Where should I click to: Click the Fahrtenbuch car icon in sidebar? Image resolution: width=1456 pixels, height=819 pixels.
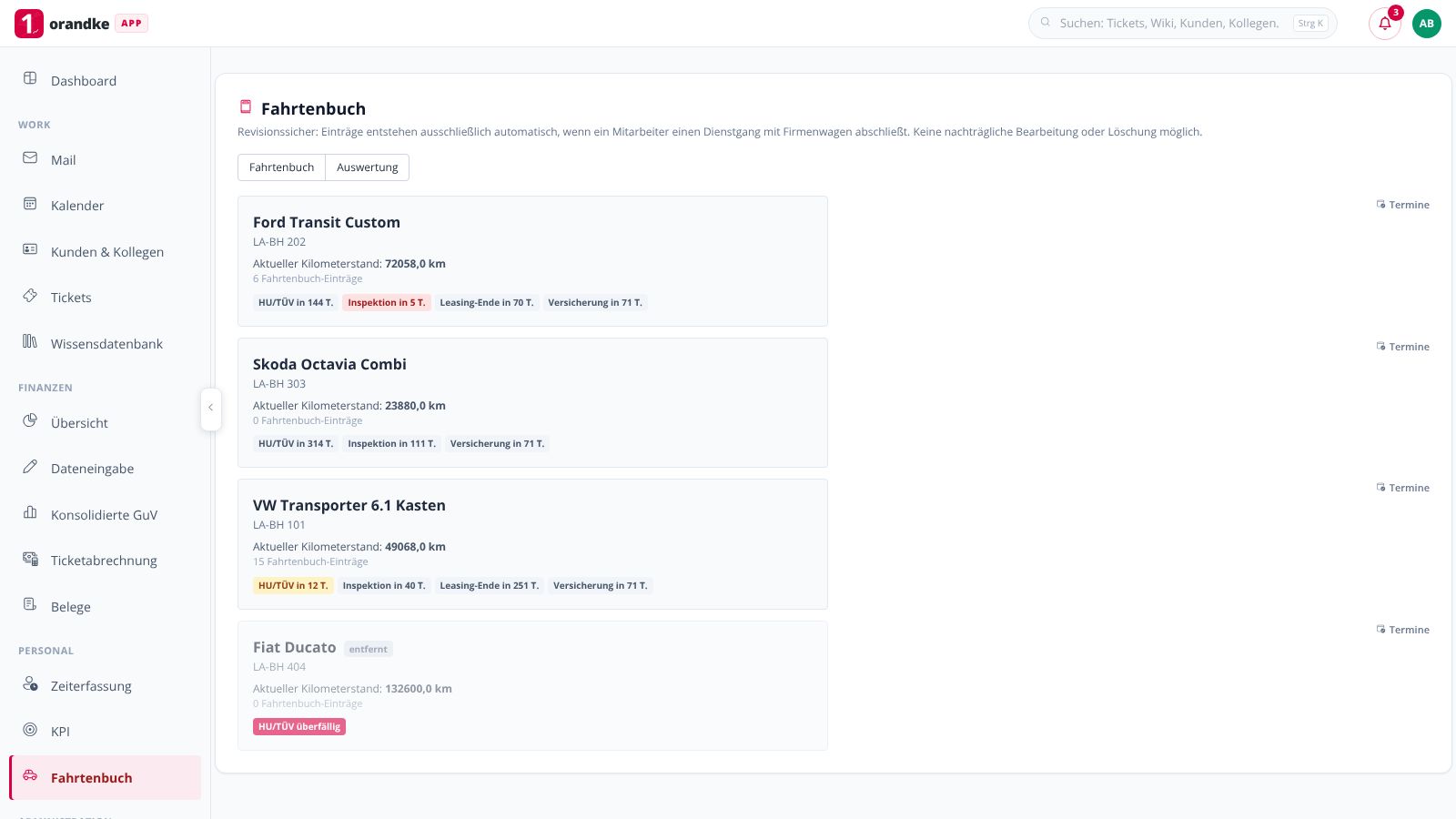coord(30,775)
